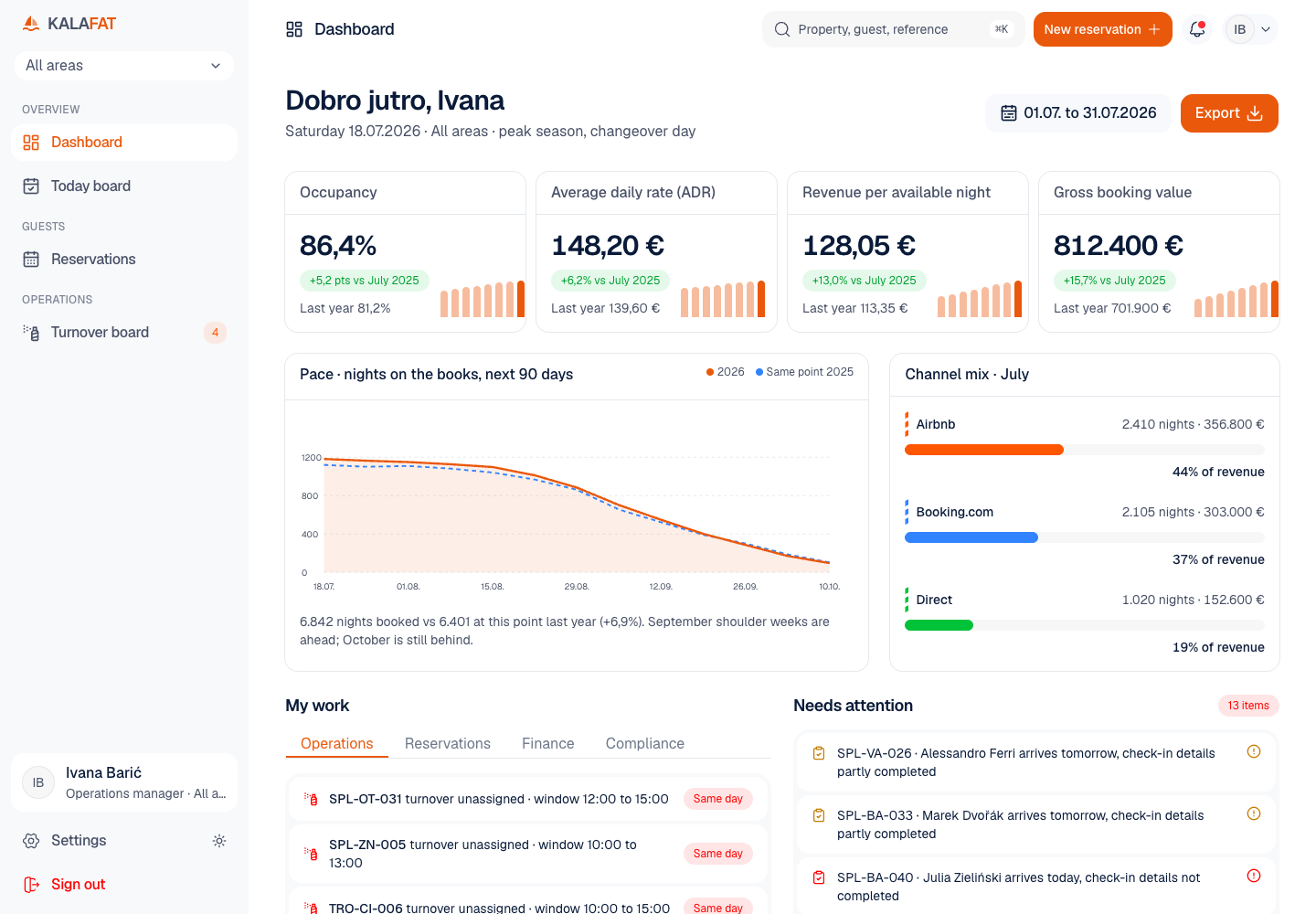Viewport: 1316px width, 914px height.
Task: Focus the Property, guest, reference search field
Action: click(893, 29)
